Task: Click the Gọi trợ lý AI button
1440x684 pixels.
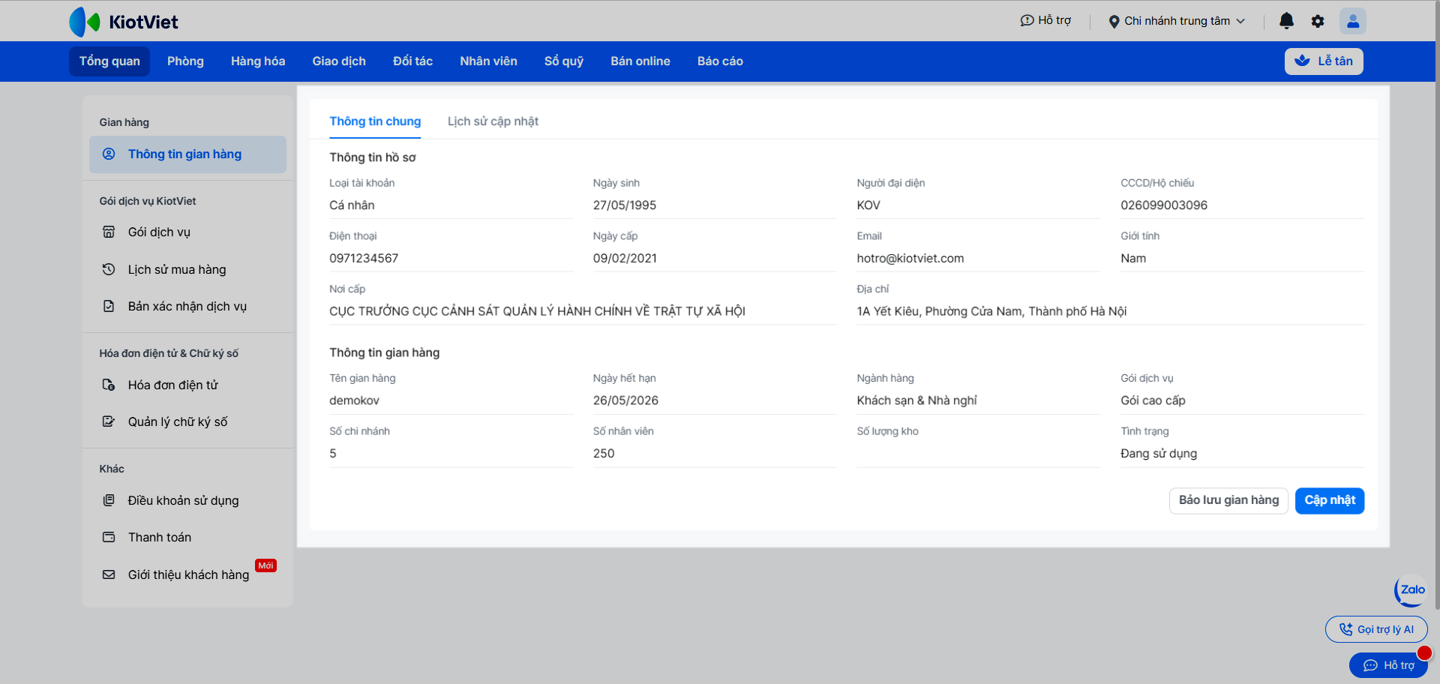Action: point(1376,629)
